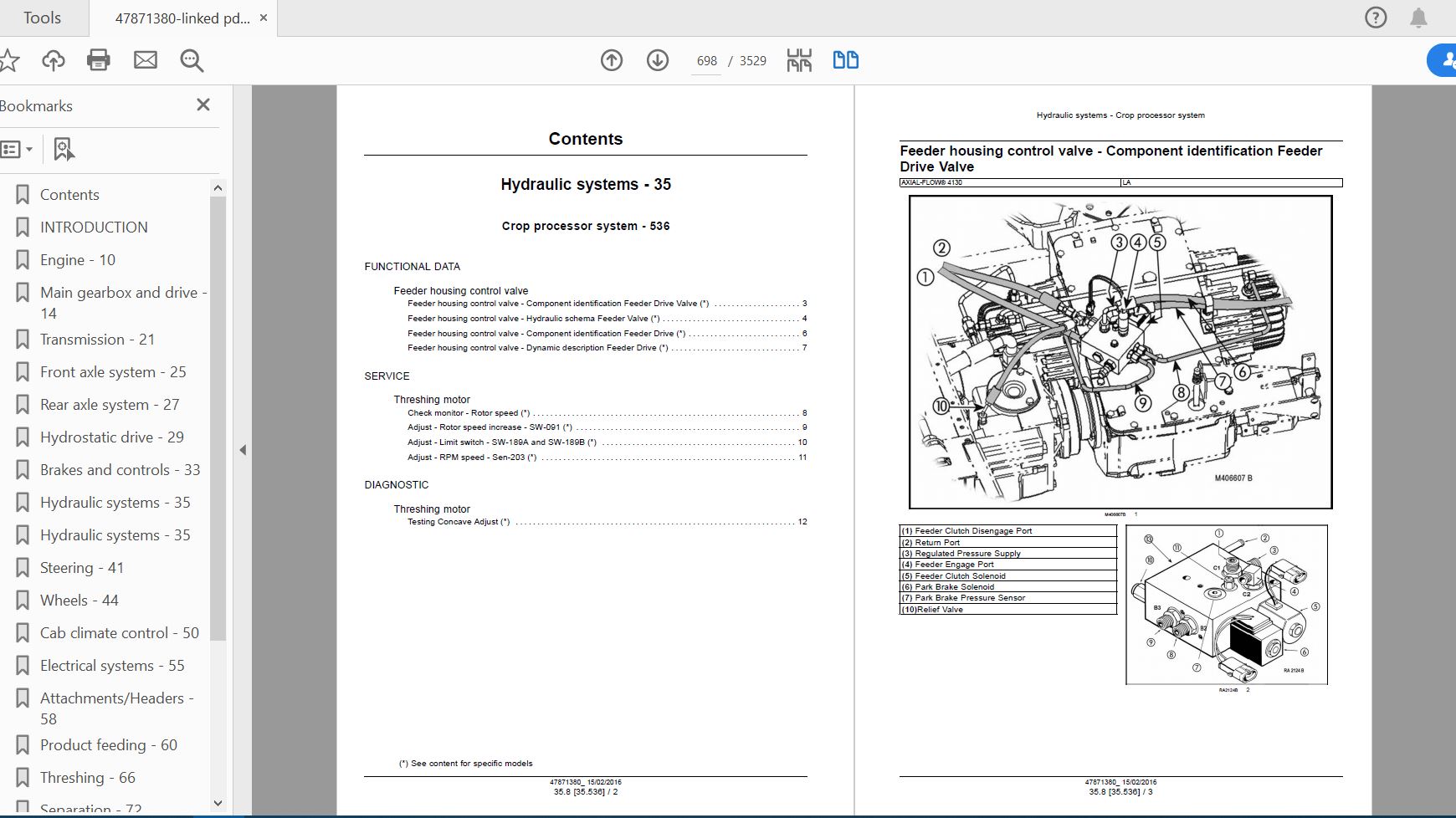Open the Hydraulic systems - 35 bookmark

[114, 502]
